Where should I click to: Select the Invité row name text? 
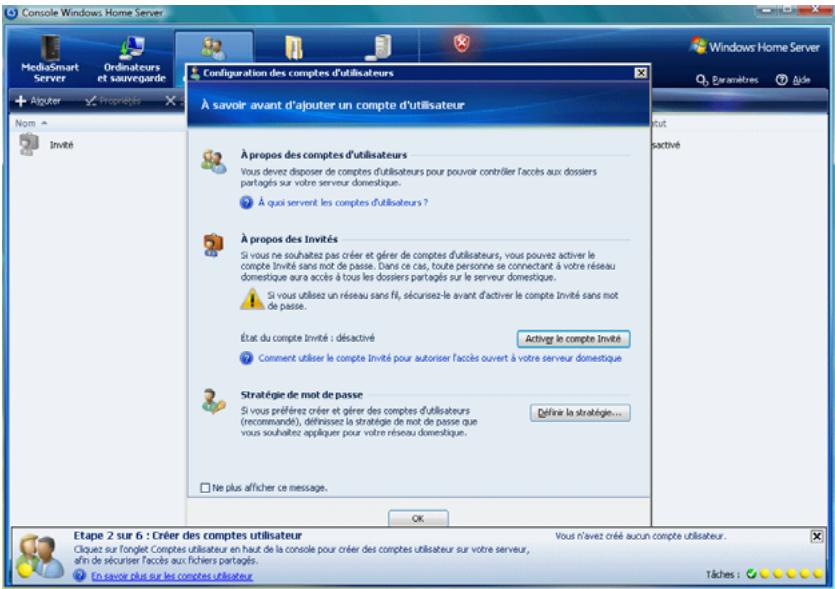click(x=61, y=145)
